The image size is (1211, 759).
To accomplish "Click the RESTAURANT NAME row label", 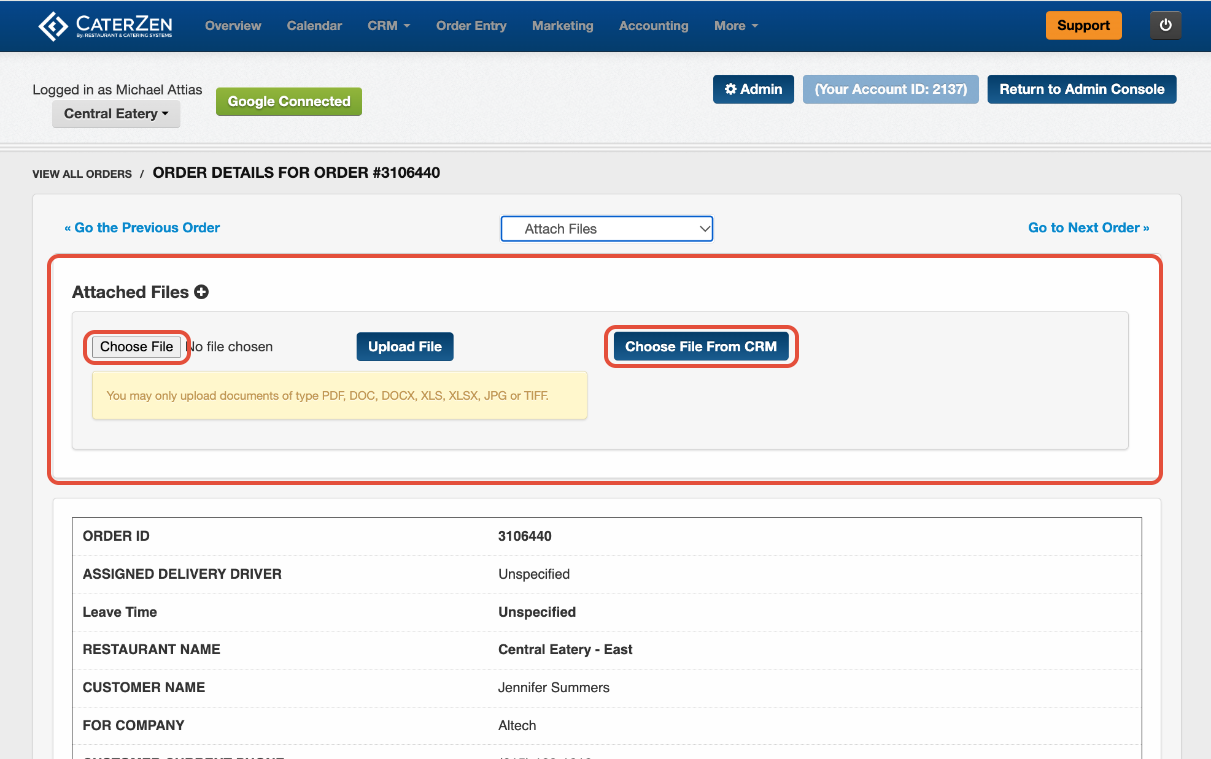I will tap(152, 649).
